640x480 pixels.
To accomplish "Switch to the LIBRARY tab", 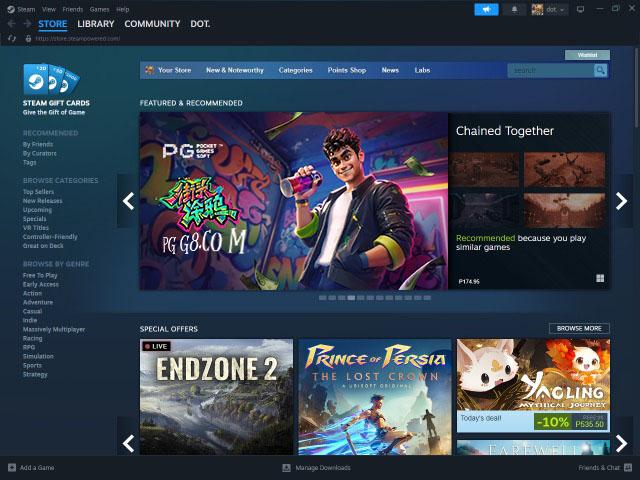I will (95, 23).
